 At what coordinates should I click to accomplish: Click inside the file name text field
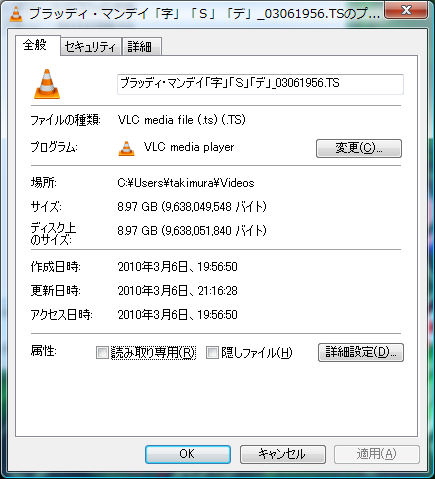coord(260,84)
